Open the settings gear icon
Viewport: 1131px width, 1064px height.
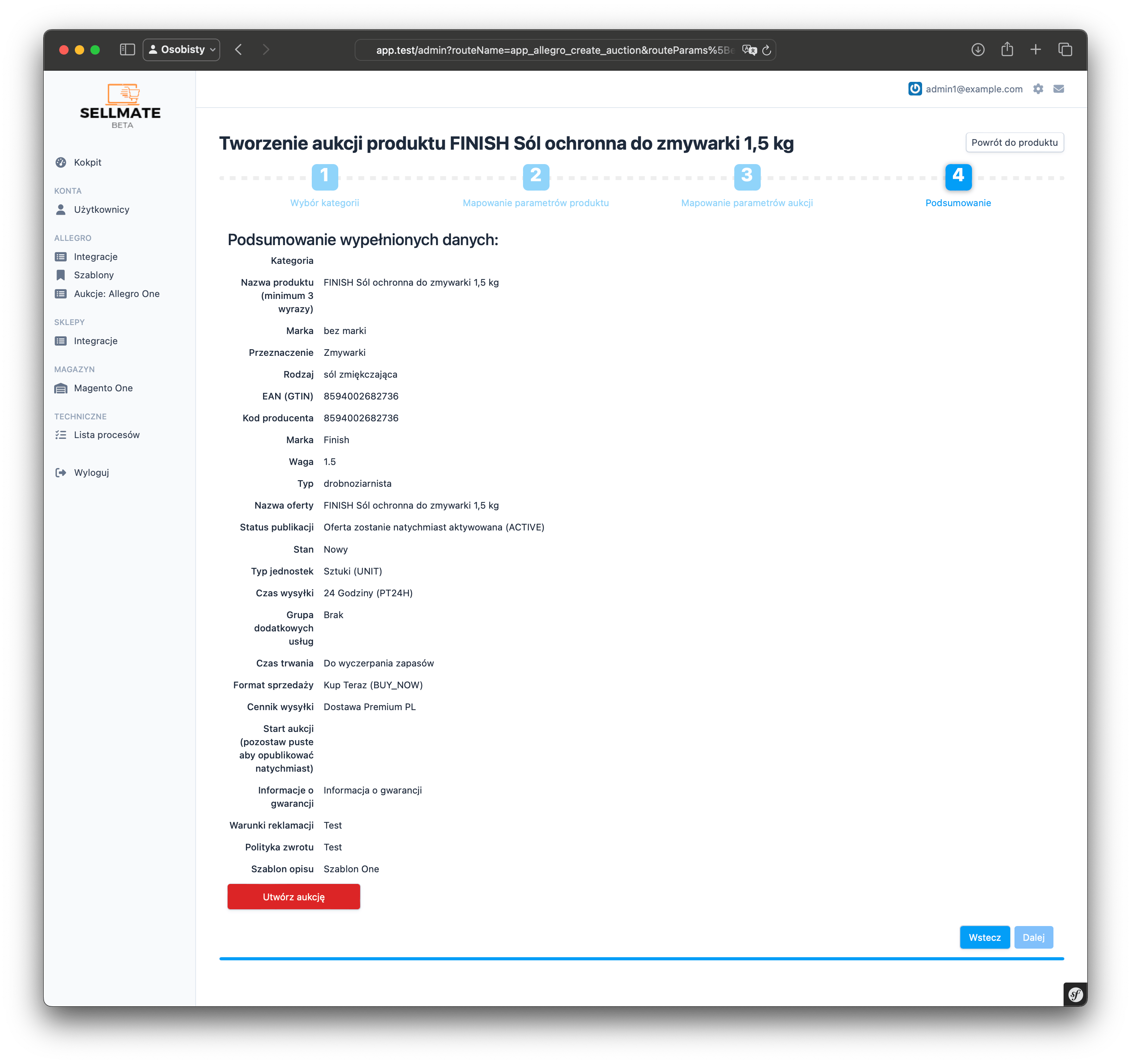coord(1038,89)
